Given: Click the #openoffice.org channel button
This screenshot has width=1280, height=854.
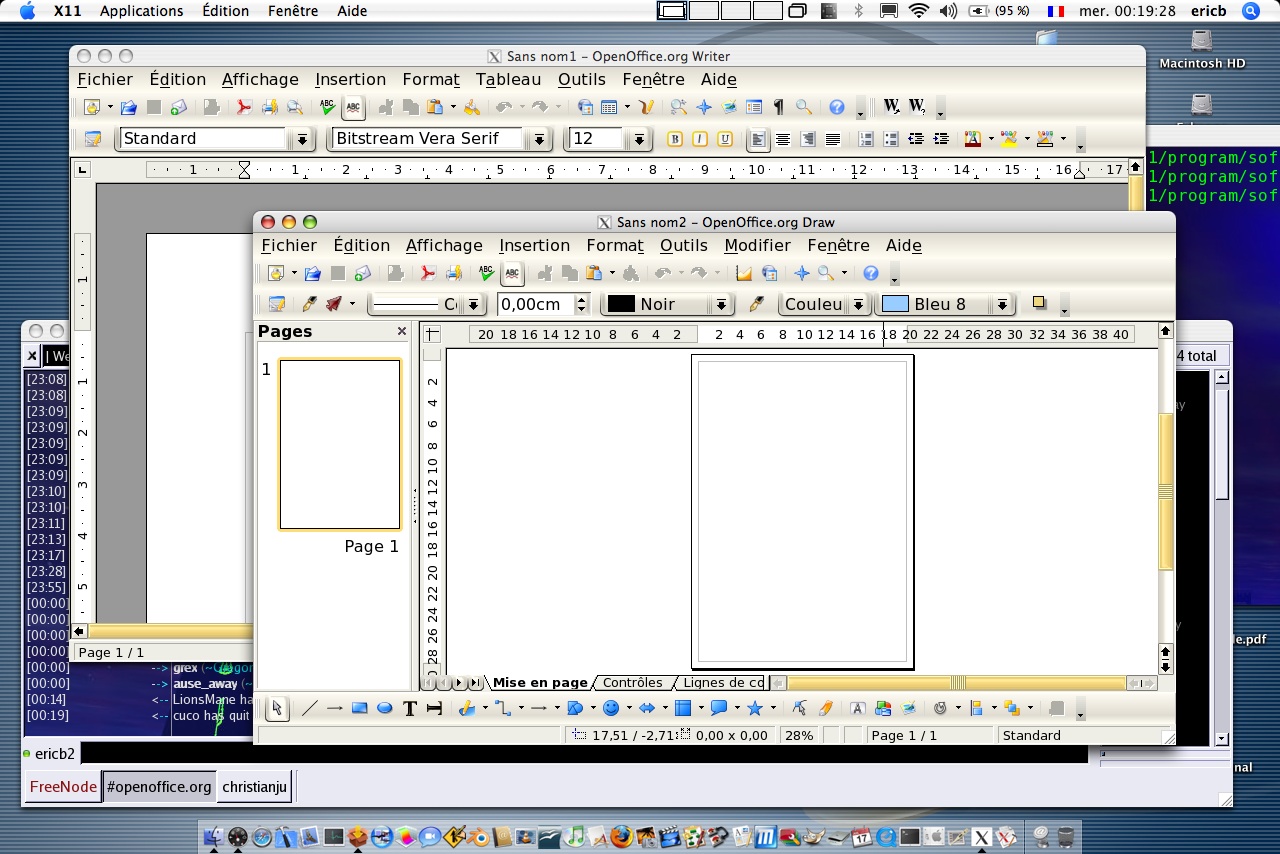Looking at the screenshot, I should pyautogui.click(x=159, y=787).
